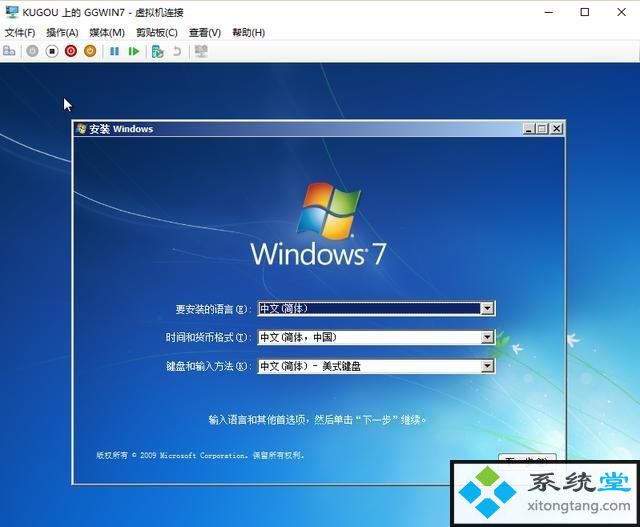Open the 媒体(M) menu
Image resolution: width=640 pixels, height=527 pixels.
[x=107, y=33]
